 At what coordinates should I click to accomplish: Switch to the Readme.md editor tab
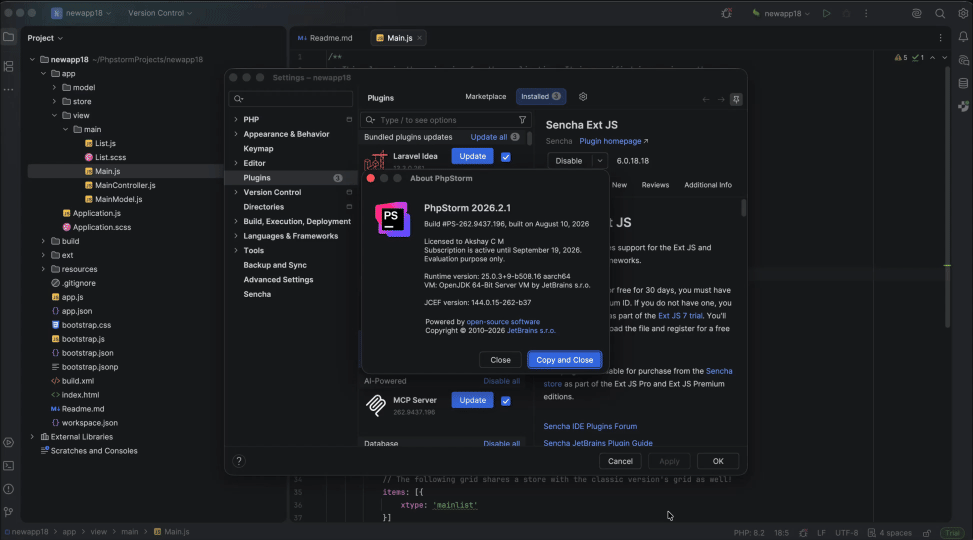tap(325, 38)
